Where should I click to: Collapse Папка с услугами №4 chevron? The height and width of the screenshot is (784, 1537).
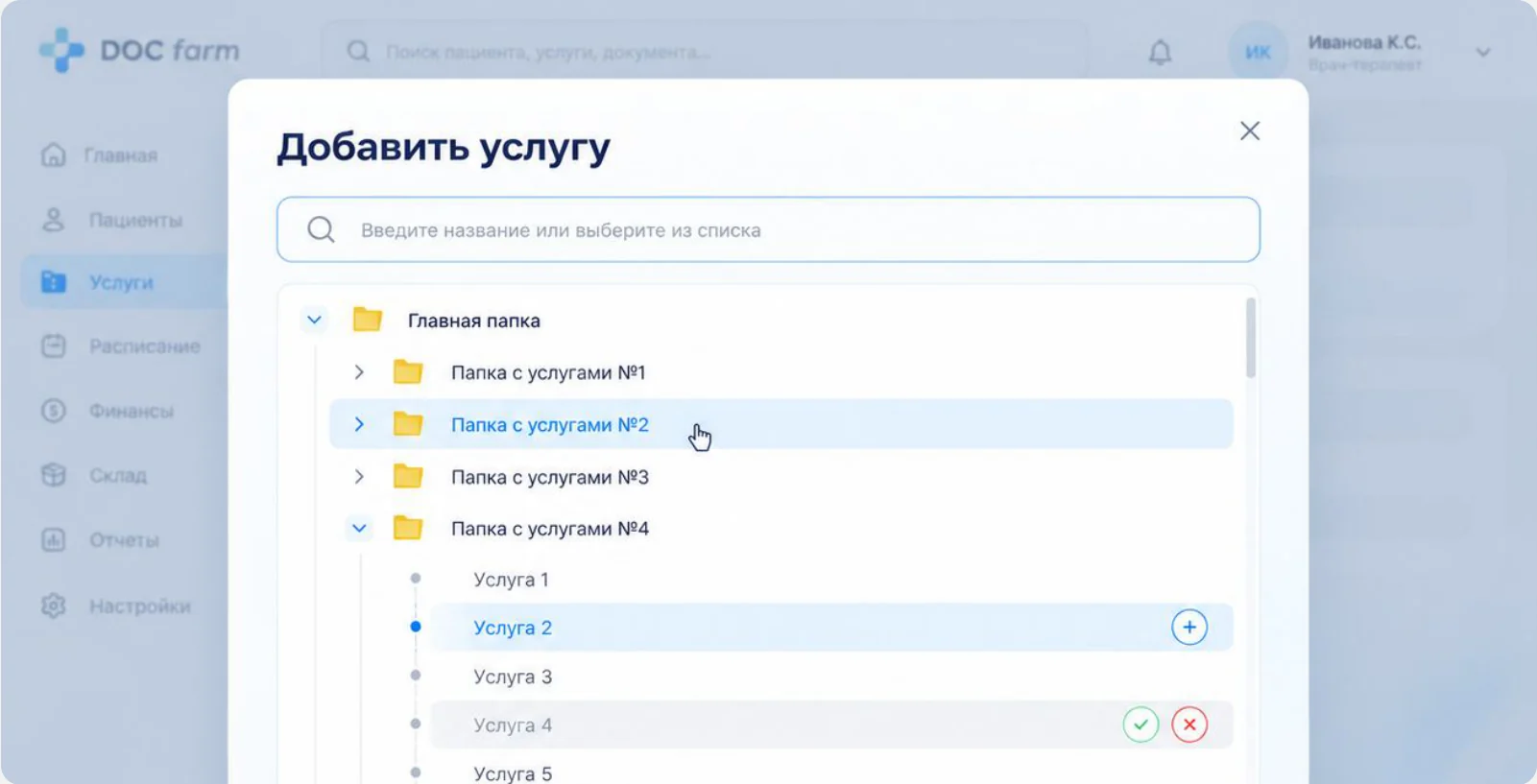point(359,528)
